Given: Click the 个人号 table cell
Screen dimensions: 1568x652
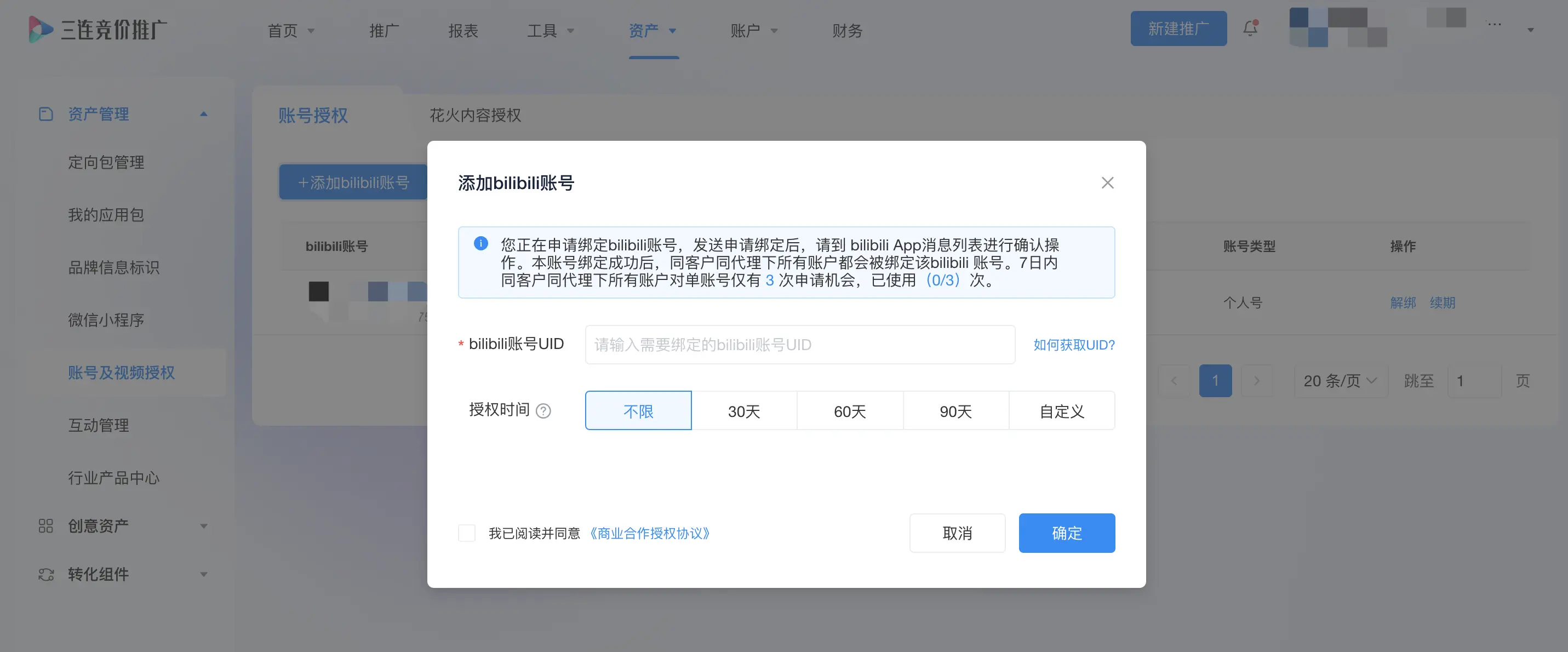Looking at the screenshot, I should click(1243, 302).
